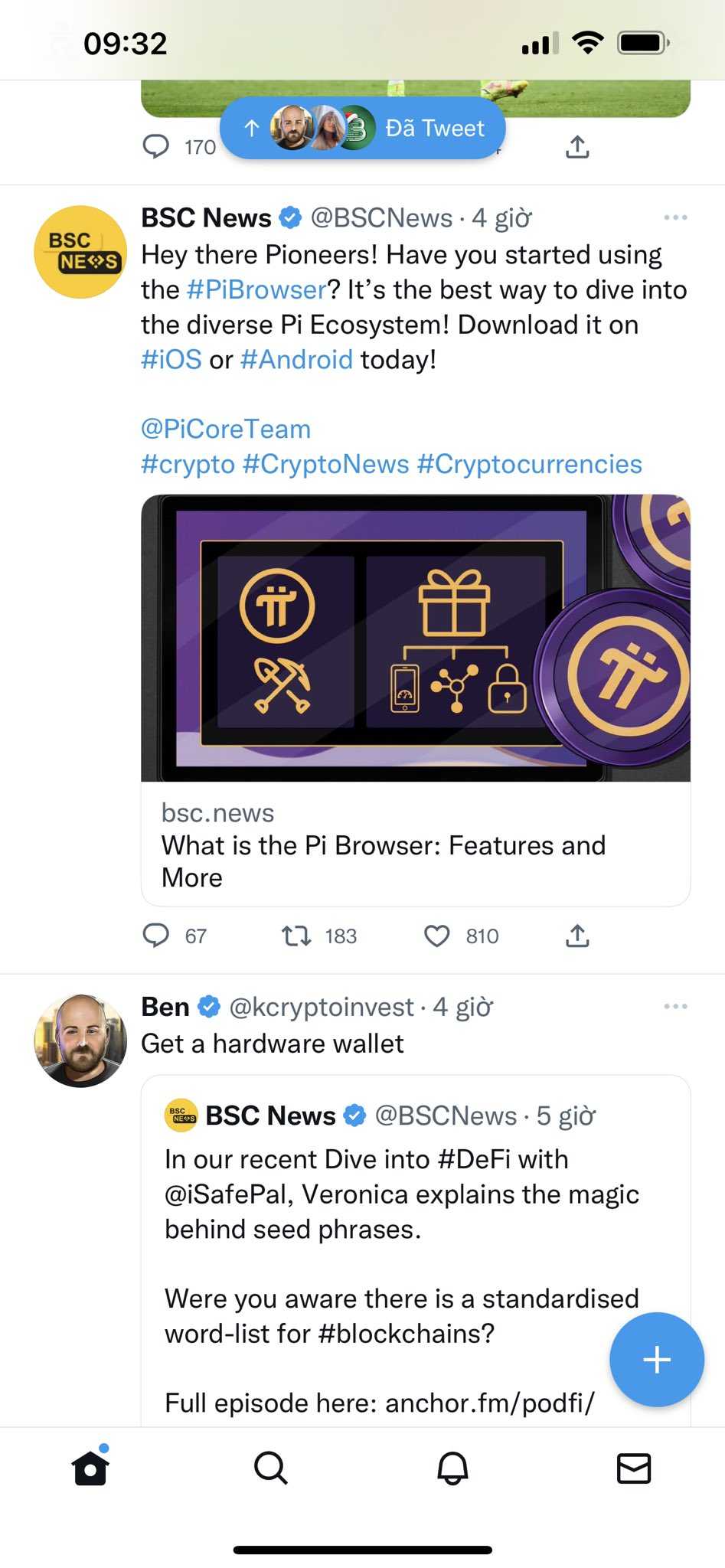This screenshot has height=1568, width=725.
Task: Open the Search tab
Action: coord(270,1468)
